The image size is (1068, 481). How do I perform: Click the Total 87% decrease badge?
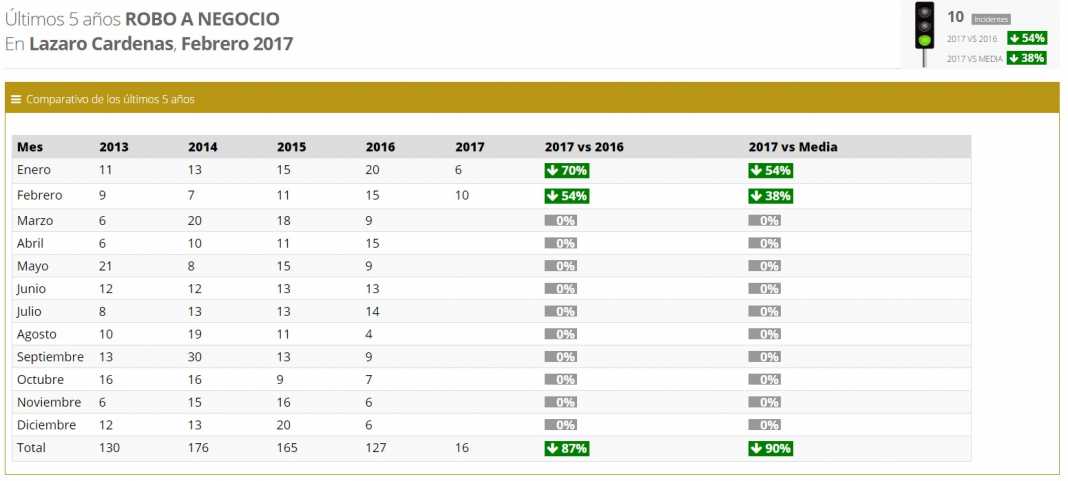click(567, 448)
